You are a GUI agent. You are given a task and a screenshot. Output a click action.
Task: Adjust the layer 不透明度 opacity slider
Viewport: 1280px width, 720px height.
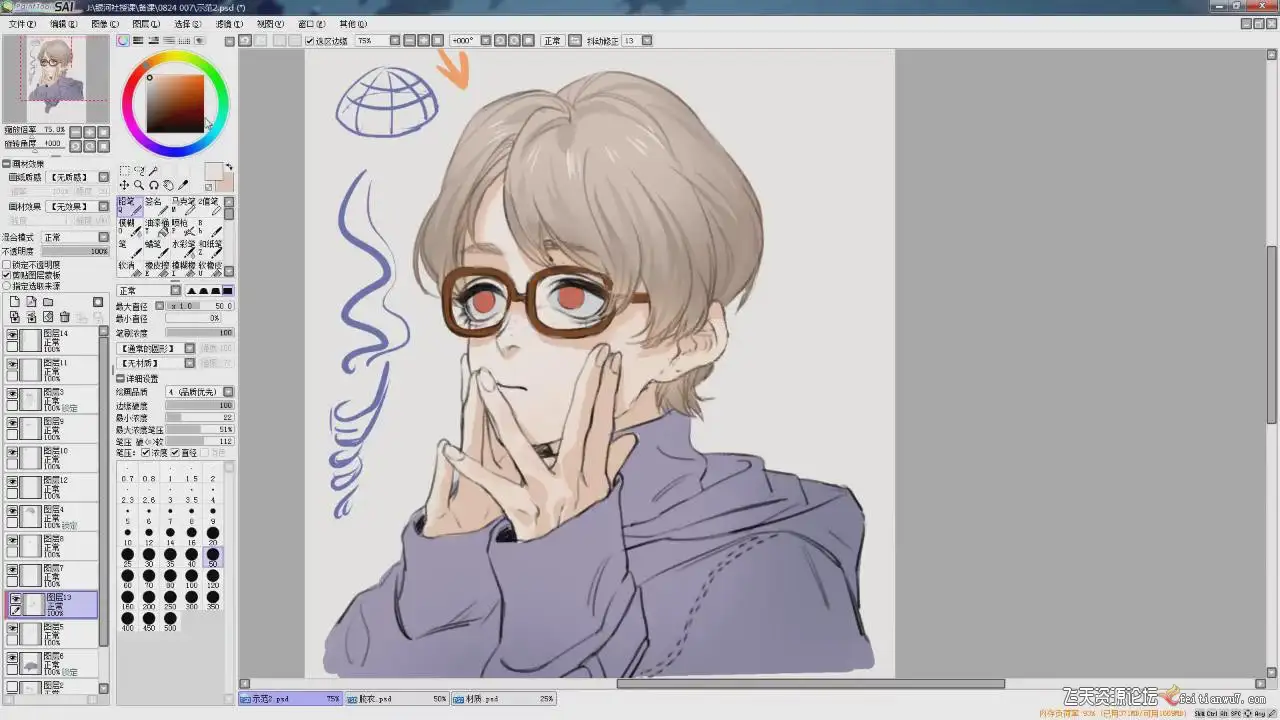tap(75, 251)
